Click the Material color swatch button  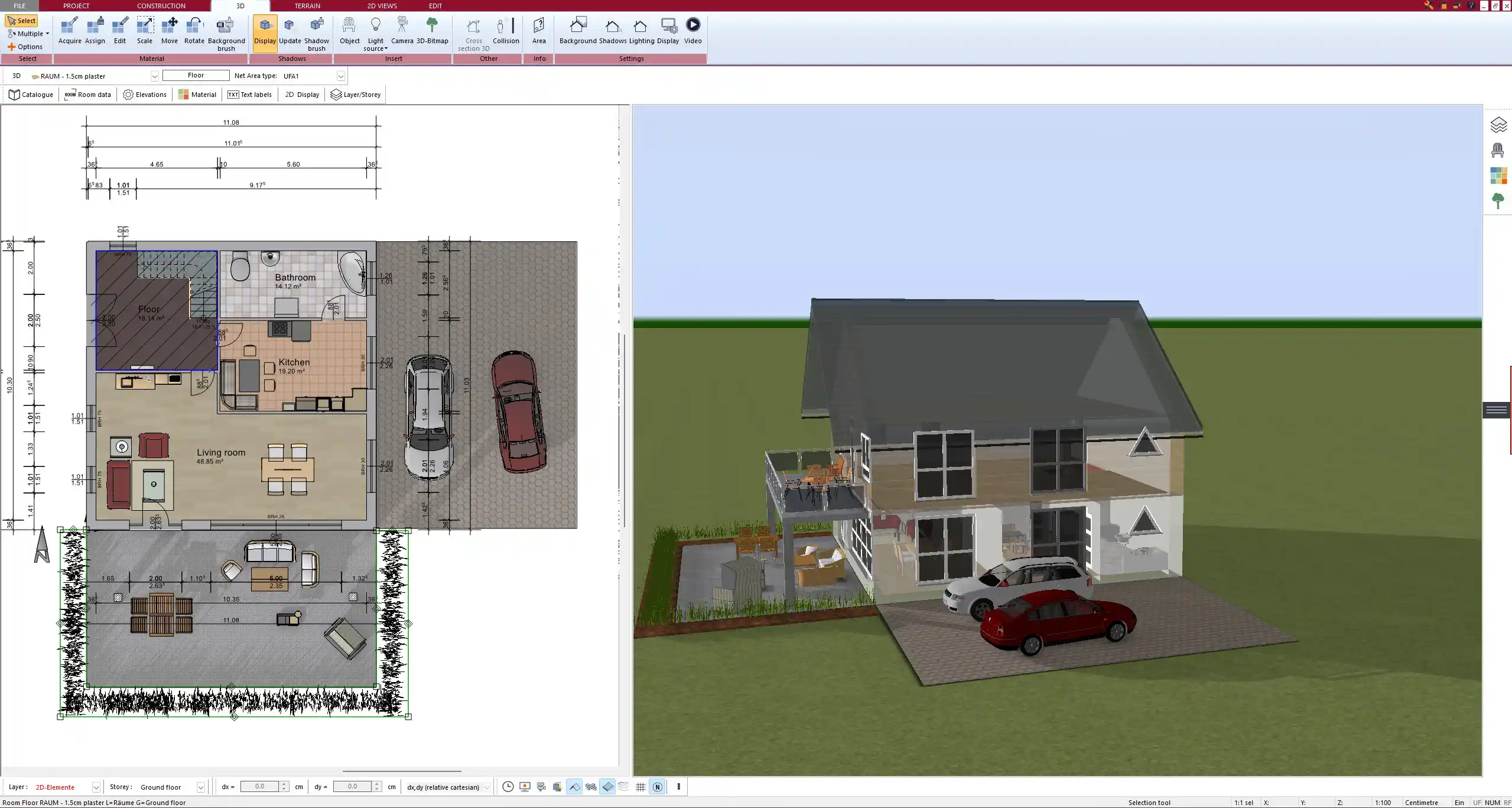click(197, 95)
